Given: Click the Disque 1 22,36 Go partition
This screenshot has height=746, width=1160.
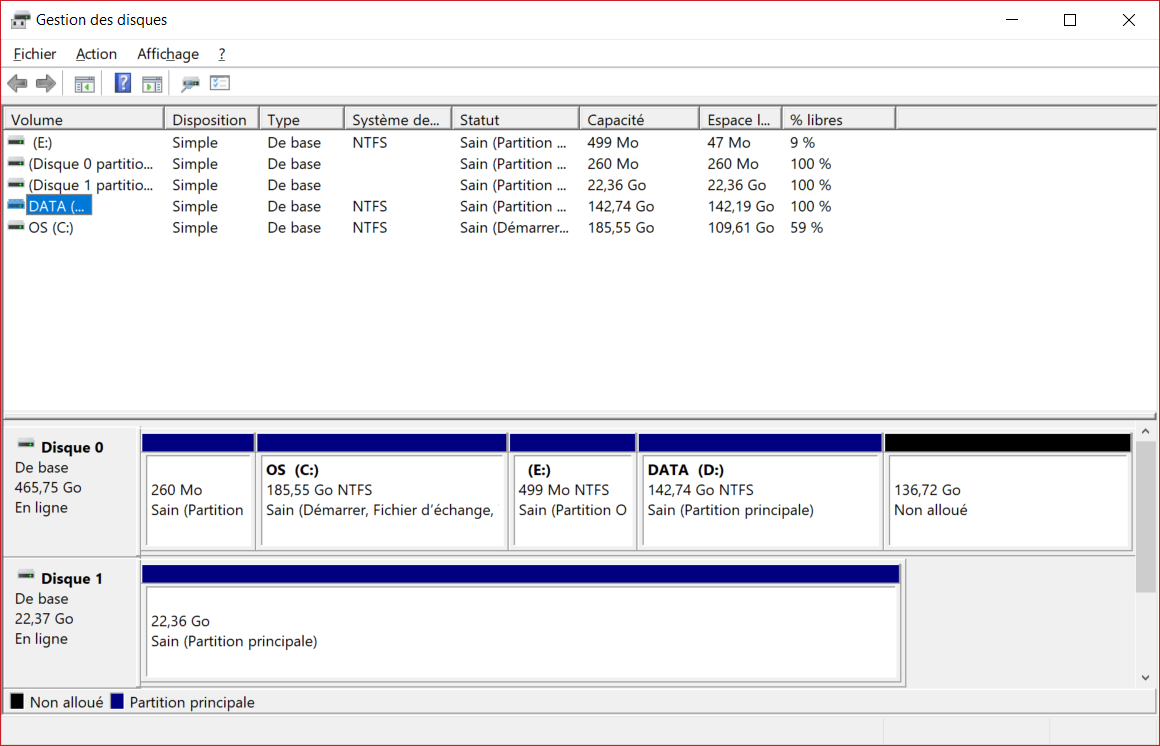Looking at the screenshot, I should tap(520, 631).
